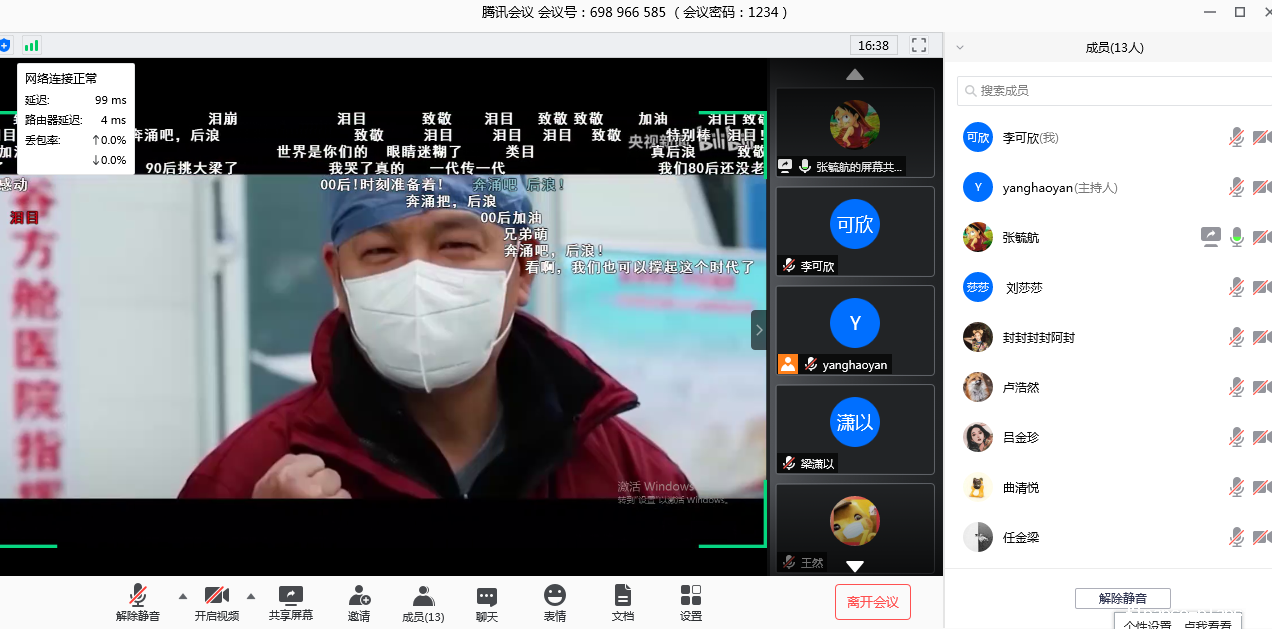Open the 设置 settings icon
Screen dimensions: 1272x629
click(691, 596)
